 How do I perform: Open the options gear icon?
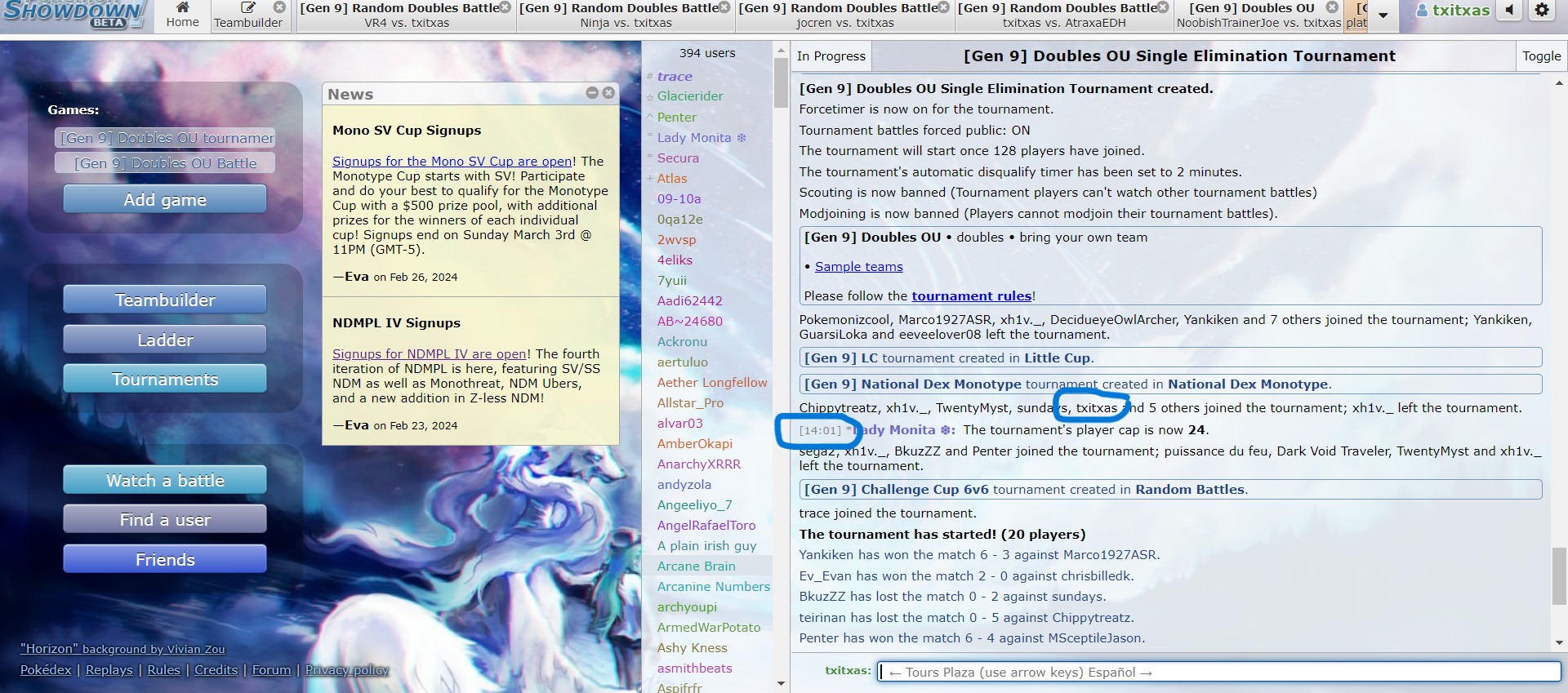click(1542, 10)
